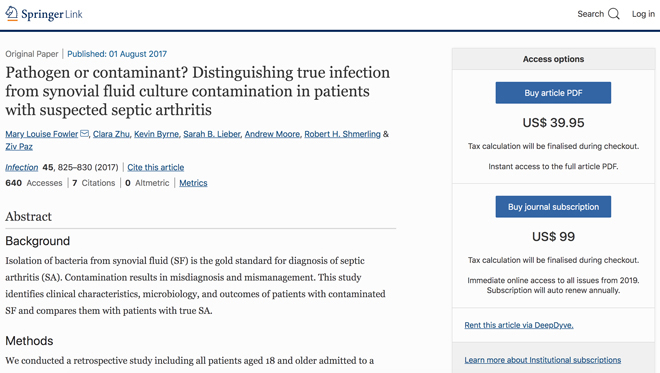Open Mary Louise Fowler's author link

(x=42, y=134)
